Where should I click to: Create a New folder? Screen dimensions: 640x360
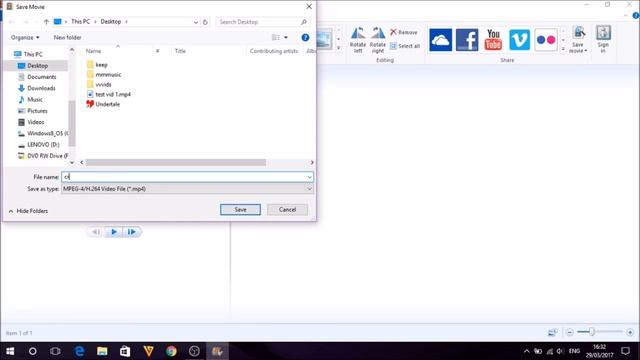coord(67,38)
